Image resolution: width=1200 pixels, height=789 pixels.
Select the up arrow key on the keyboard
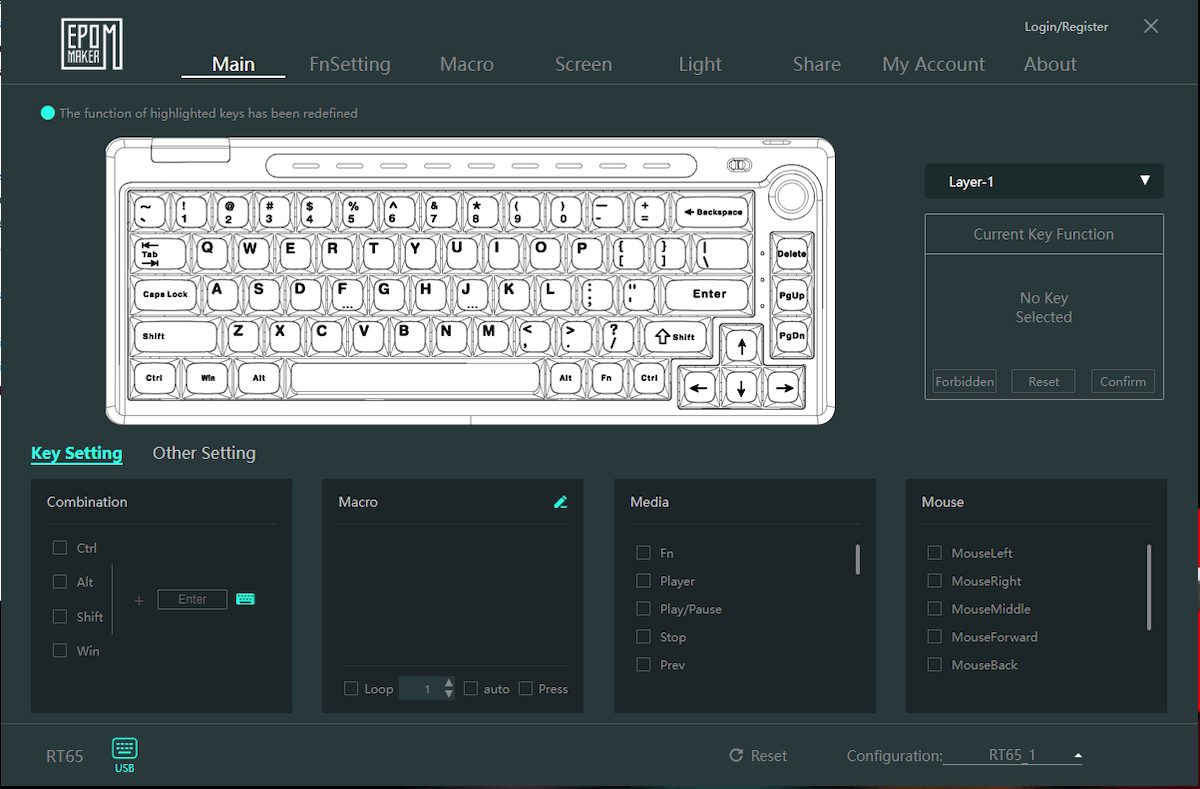741,348
